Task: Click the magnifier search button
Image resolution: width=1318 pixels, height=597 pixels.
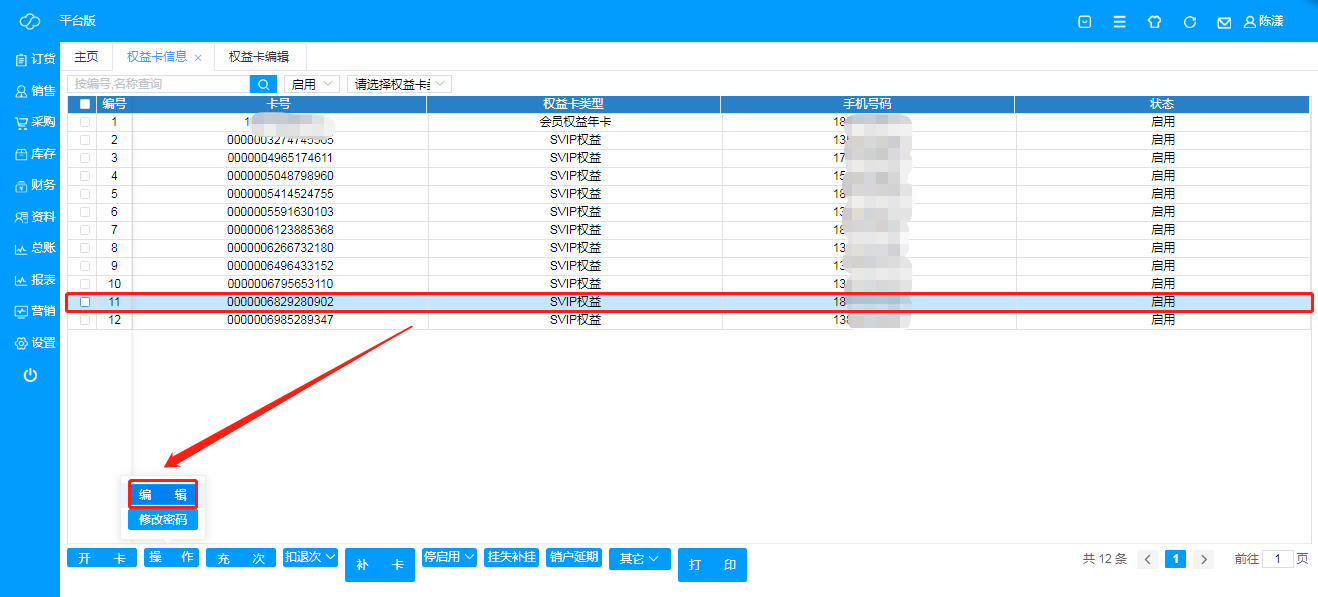Action: point(263,84)
